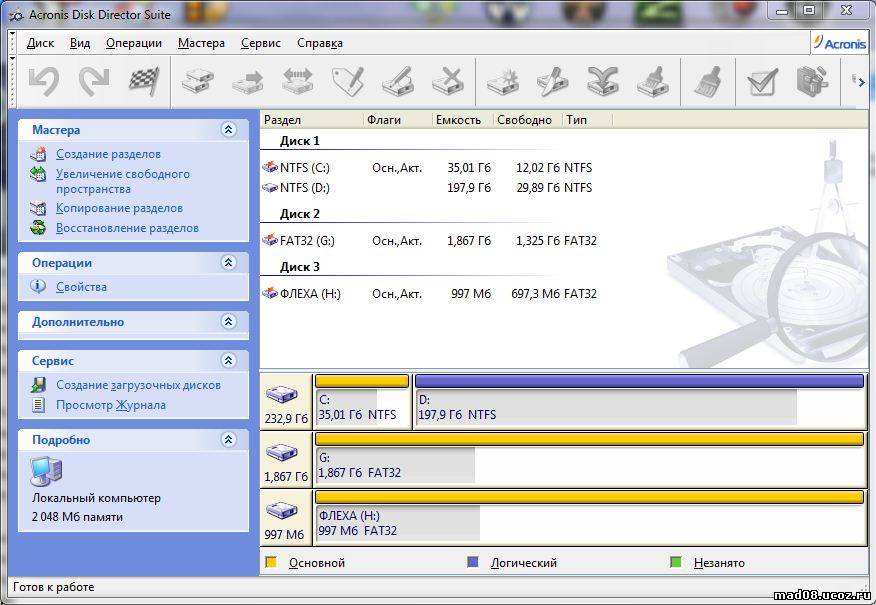The width and height of the screenshot is (876, 605).
Task: Click the Redo arrow toolbar icon
Action: (x=94, y=82)
